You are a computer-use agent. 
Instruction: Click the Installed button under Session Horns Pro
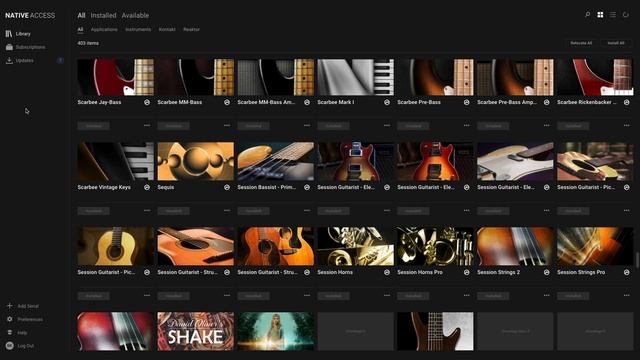(x=413, y=296)
